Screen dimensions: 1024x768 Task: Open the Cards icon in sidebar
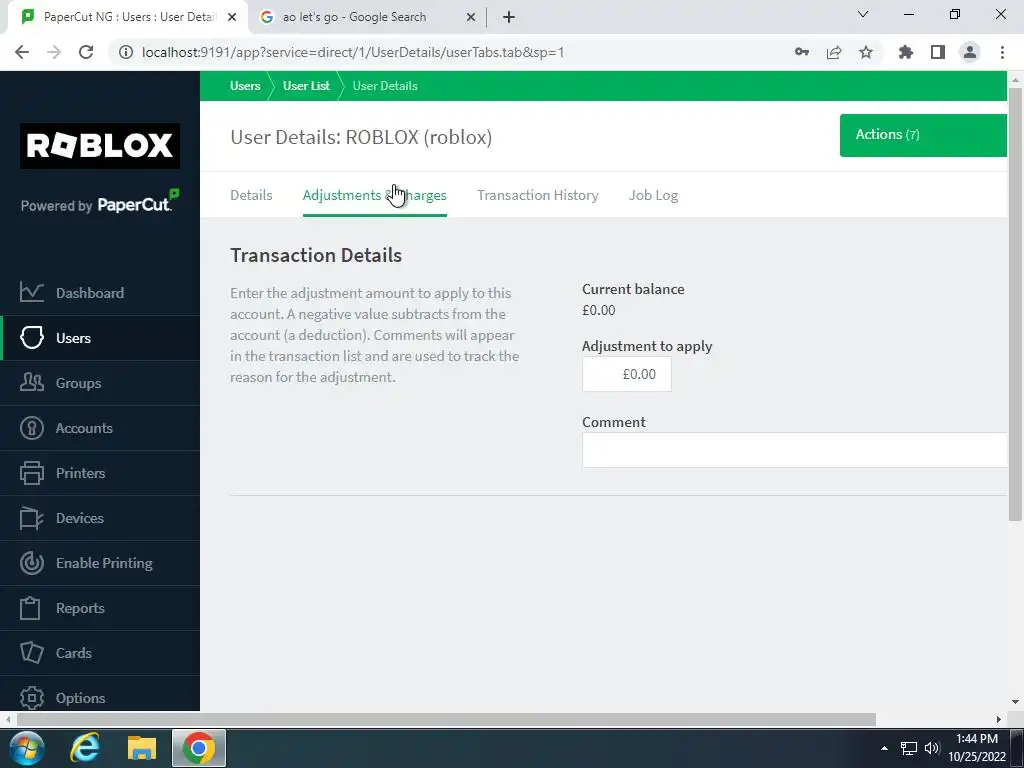31,653
